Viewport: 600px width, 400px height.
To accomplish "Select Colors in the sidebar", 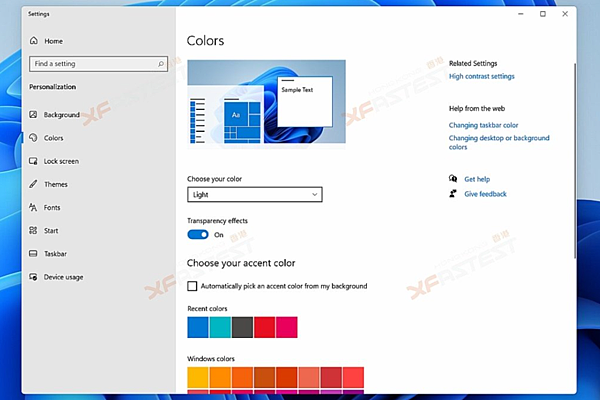I will point(53,138).
